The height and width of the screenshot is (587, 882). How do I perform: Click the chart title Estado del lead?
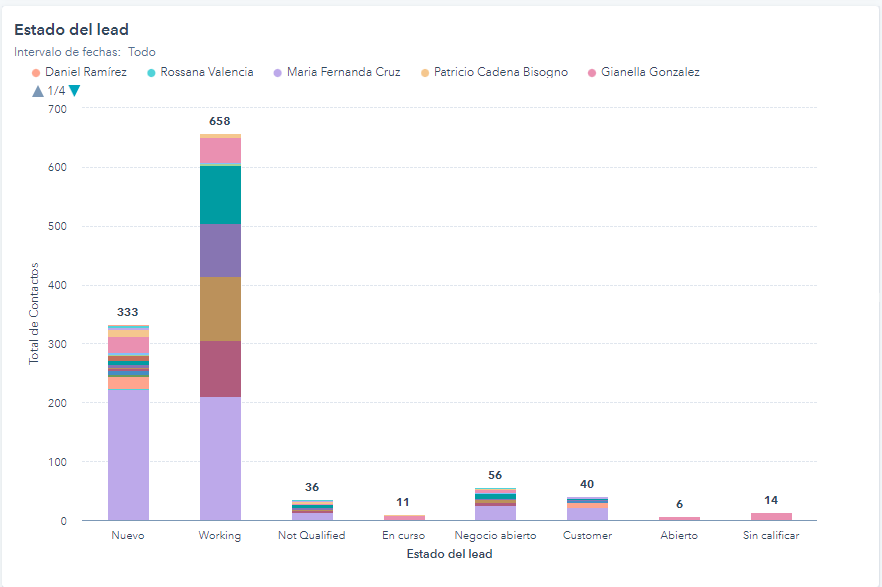tap(71, 30)
